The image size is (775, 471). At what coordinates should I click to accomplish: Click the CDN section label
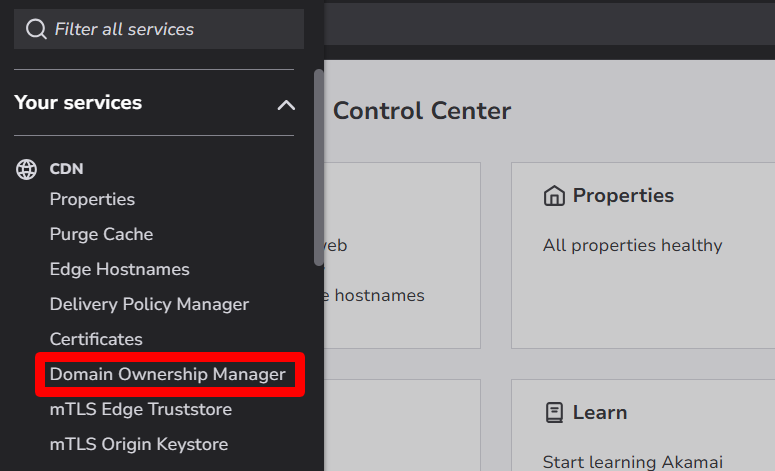click(x=66, y=169)
